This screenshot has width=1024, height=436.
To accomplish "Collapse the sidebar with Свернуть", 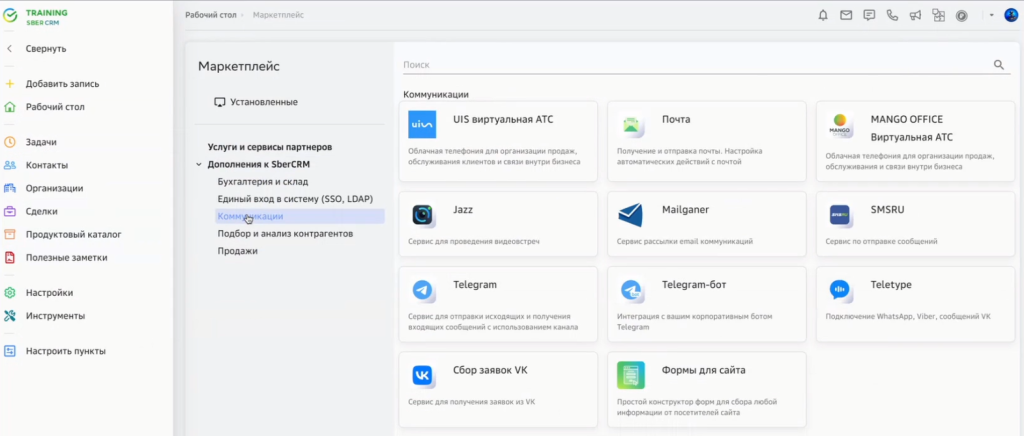I will [45, 49].
